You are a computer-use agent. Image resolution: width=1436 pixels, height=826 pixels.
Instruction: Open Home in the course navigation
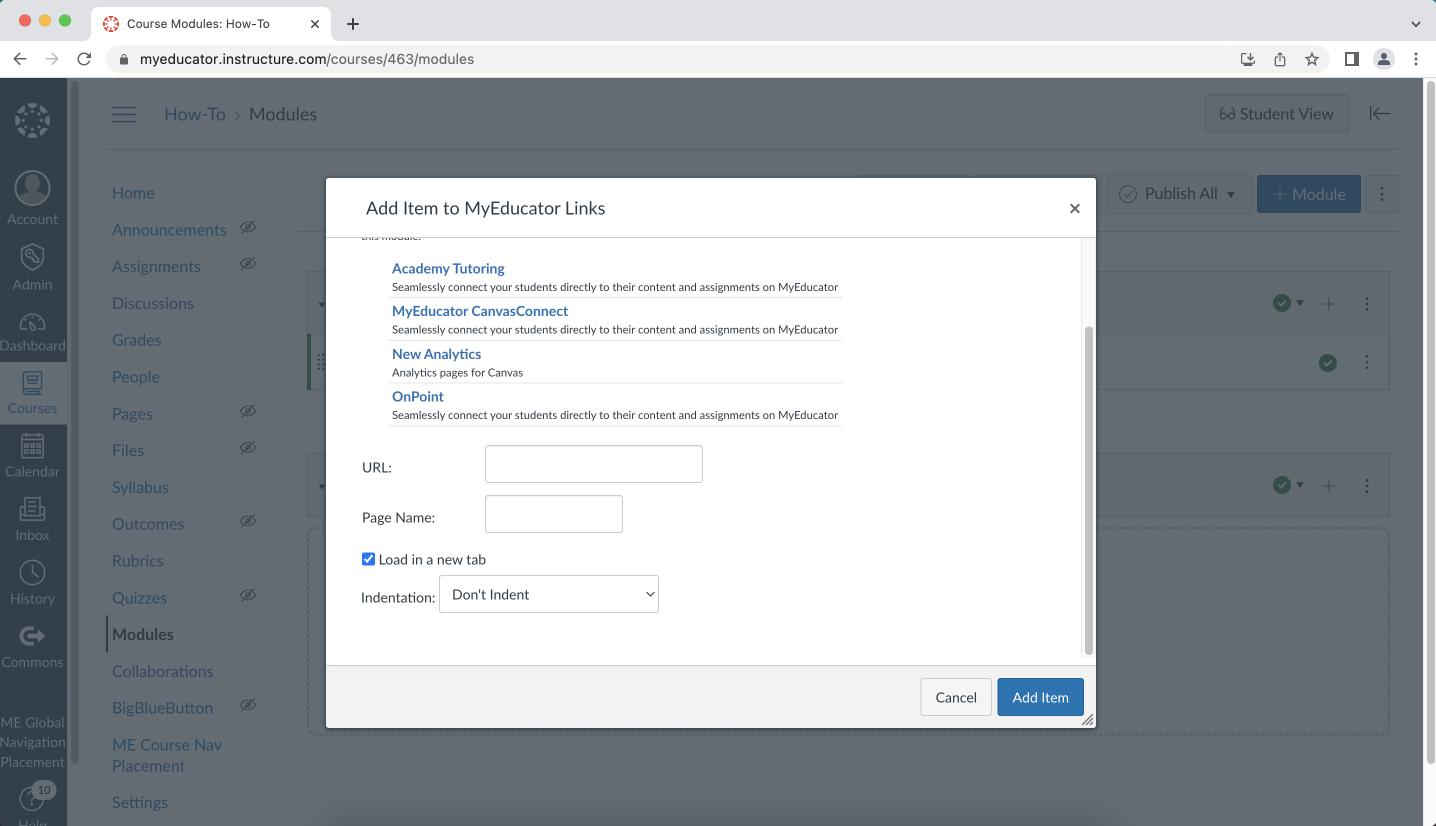point(133,193)
